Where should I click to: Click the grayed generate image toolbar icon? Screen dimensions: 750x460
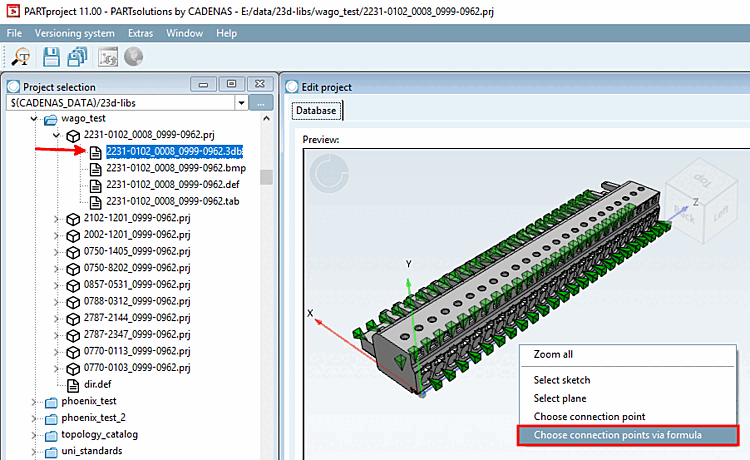pos(108,57)
